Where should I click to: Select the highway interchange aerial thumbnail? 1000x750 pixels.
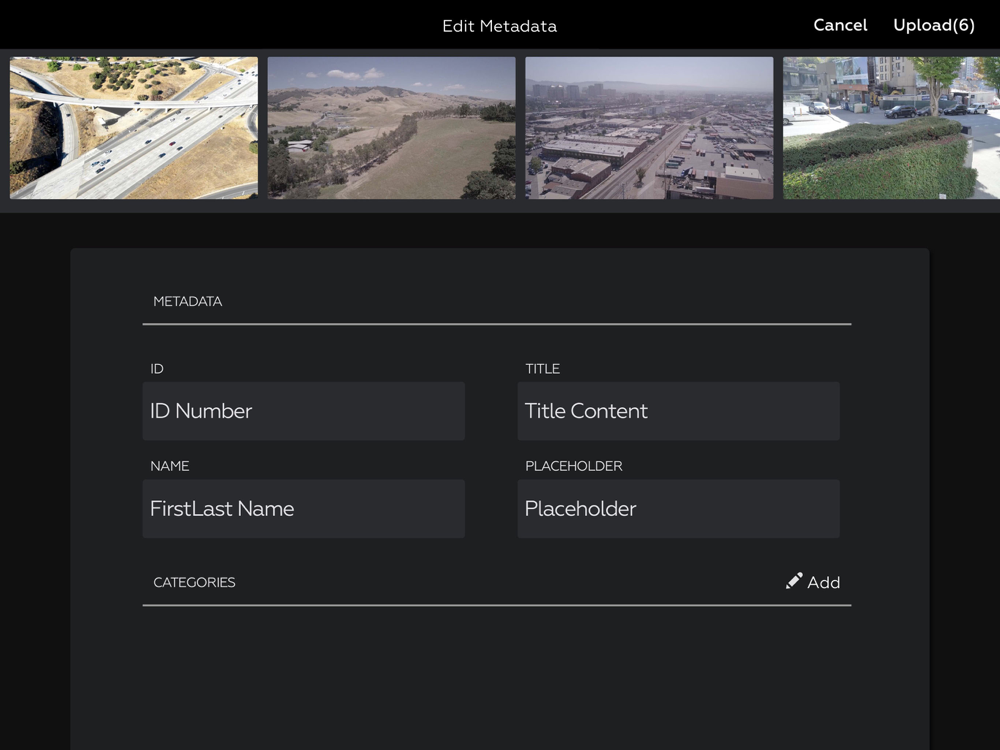pyautogui.click(x=134, y=128)
